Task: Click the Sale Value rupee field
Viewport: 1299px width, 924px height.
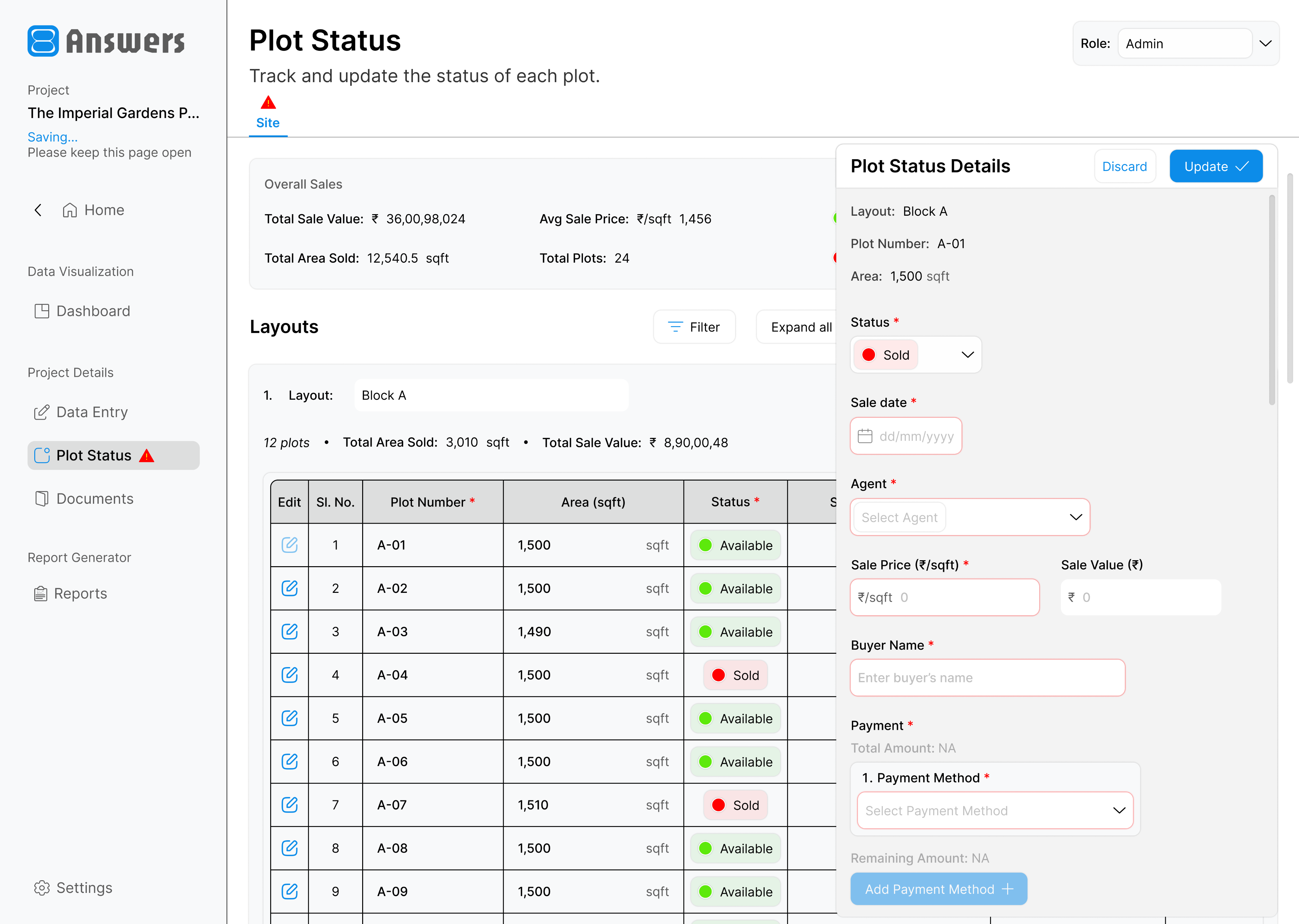Action: click(1140, 597)
